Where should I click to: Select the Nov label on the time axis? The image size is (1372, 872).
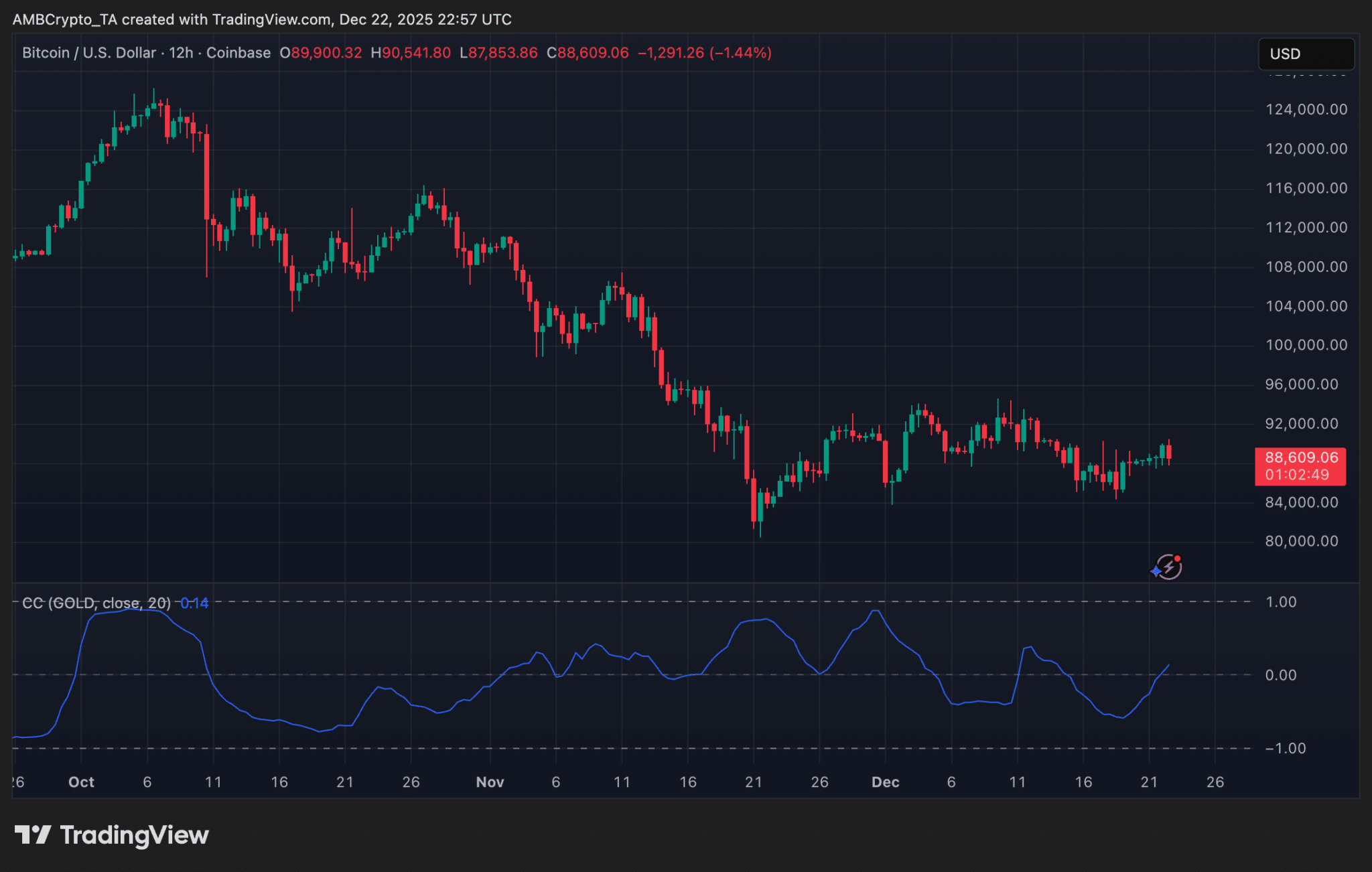490,782
